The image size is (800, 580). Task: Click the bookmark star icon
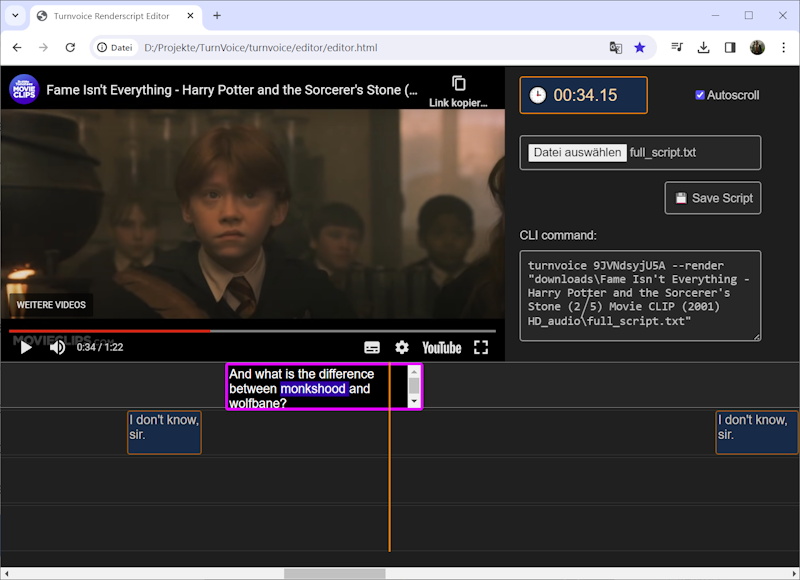click(x=640, y=47)
